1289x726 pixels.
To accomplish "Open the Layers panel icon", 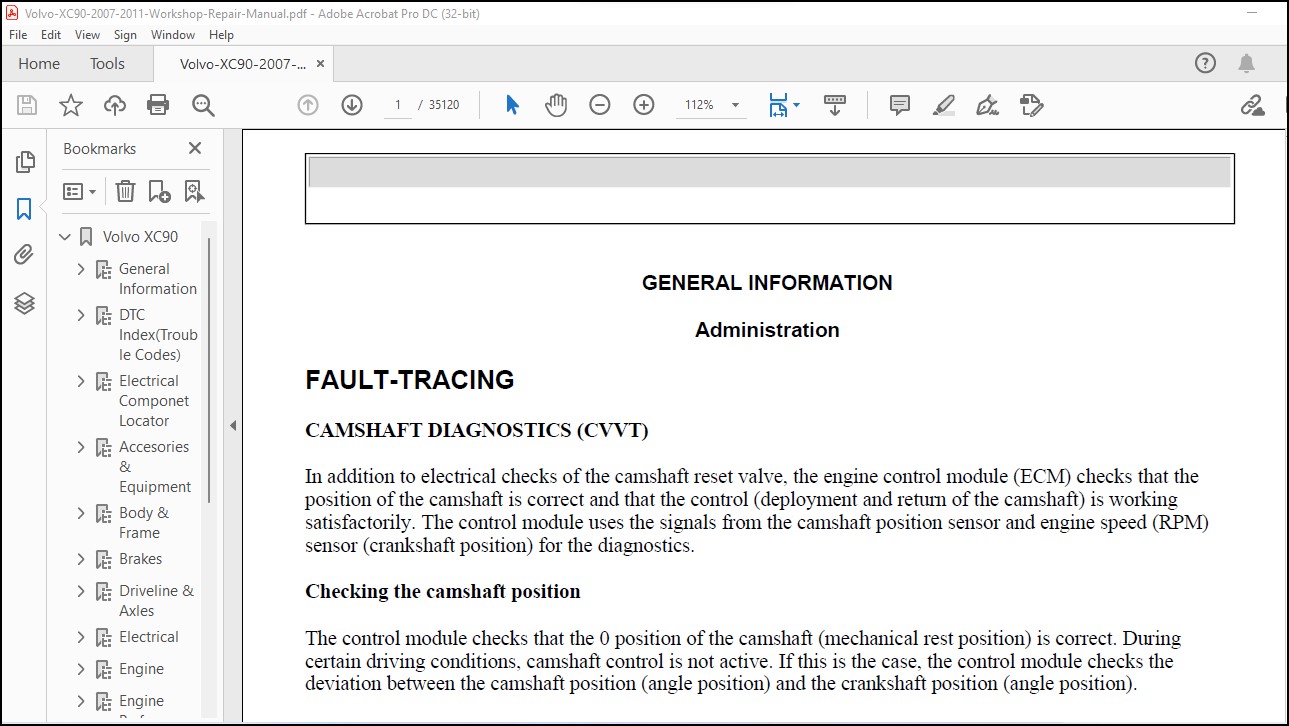I will click(x=25, y=304).
